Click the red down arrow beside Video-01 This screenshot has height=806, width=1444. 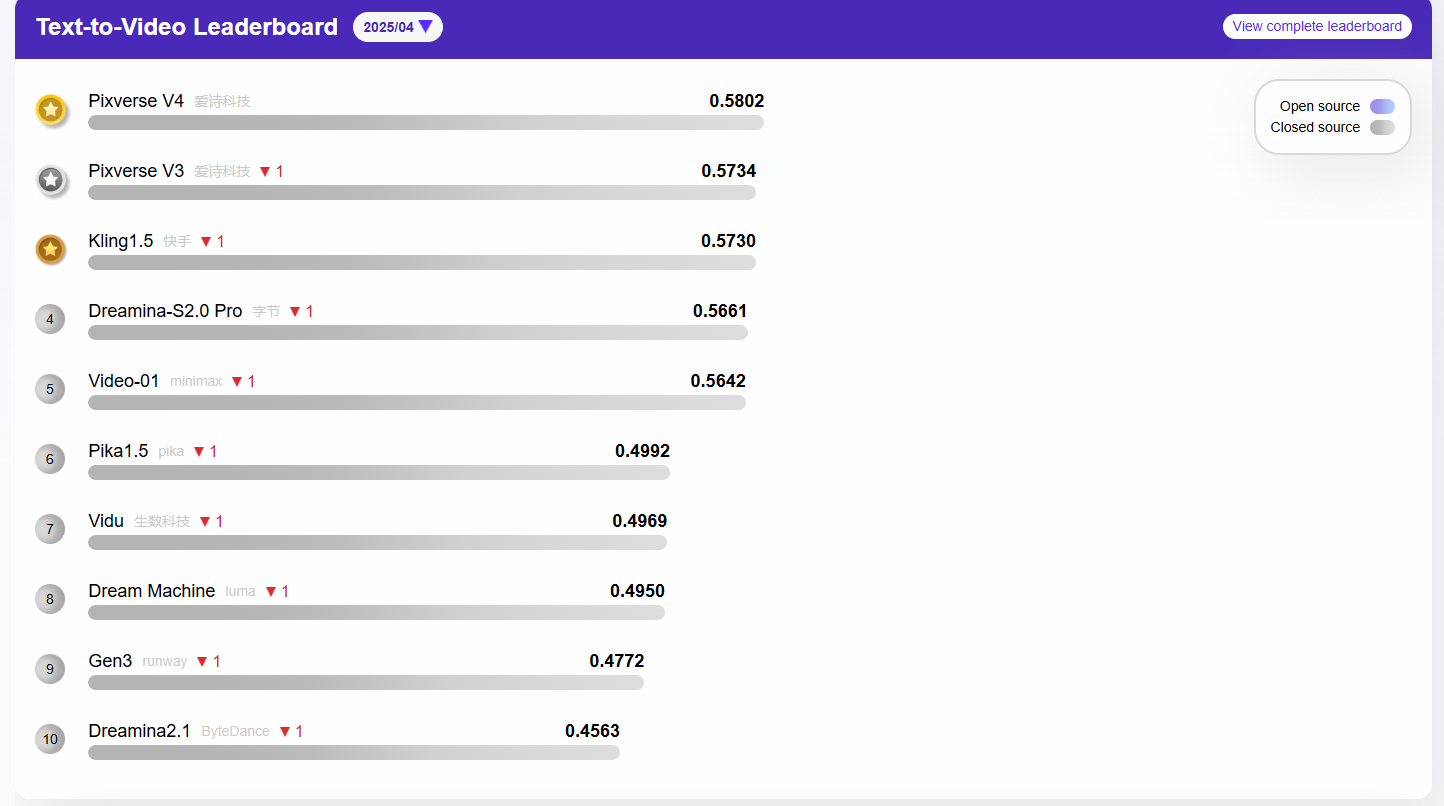237,381
